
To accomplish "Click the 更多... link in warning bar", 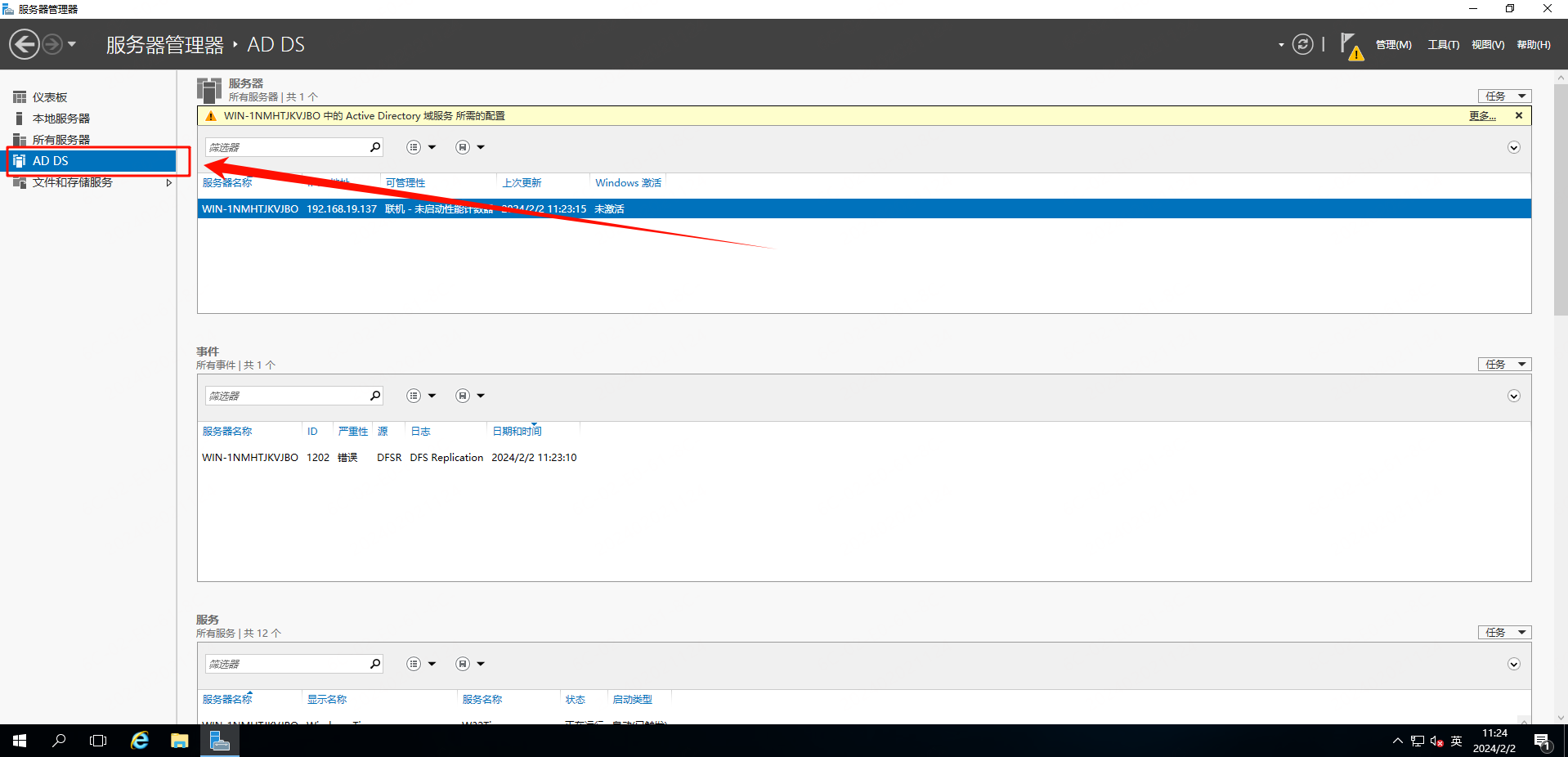I will tap(1481, 116).
